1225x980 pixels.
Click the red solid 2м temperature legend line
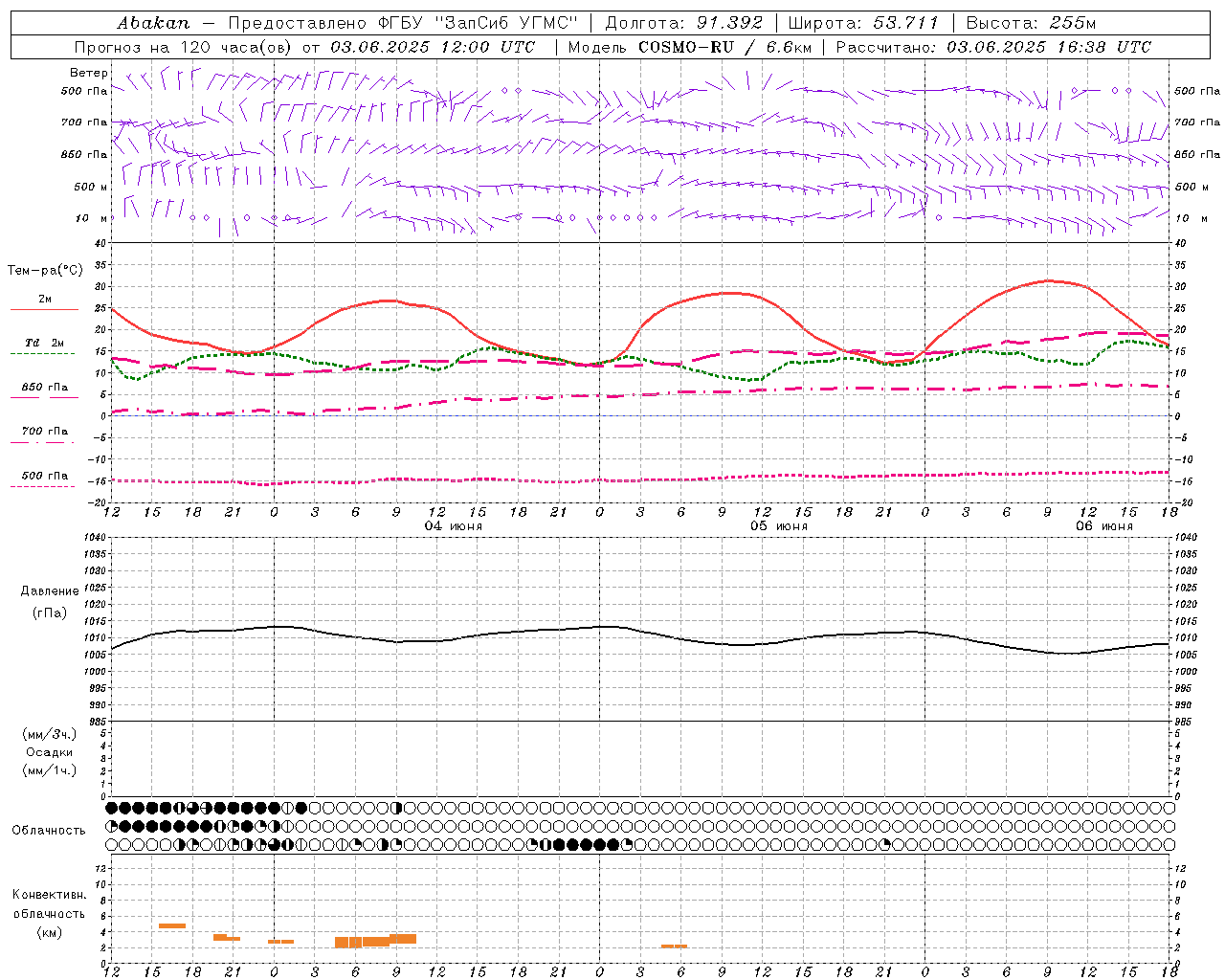[44, 309]
